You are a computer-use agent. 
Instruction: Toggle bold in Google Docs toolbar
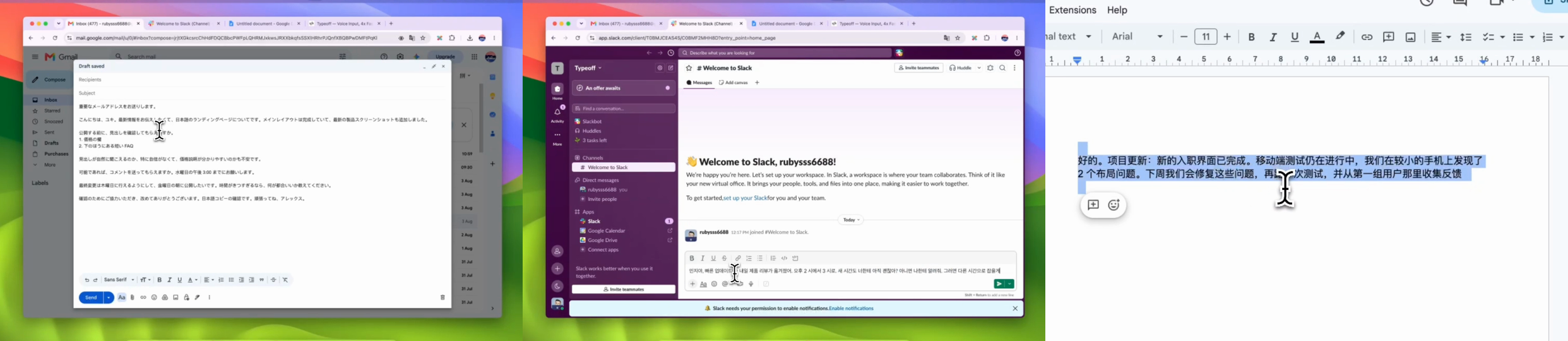coord(1251,37)
